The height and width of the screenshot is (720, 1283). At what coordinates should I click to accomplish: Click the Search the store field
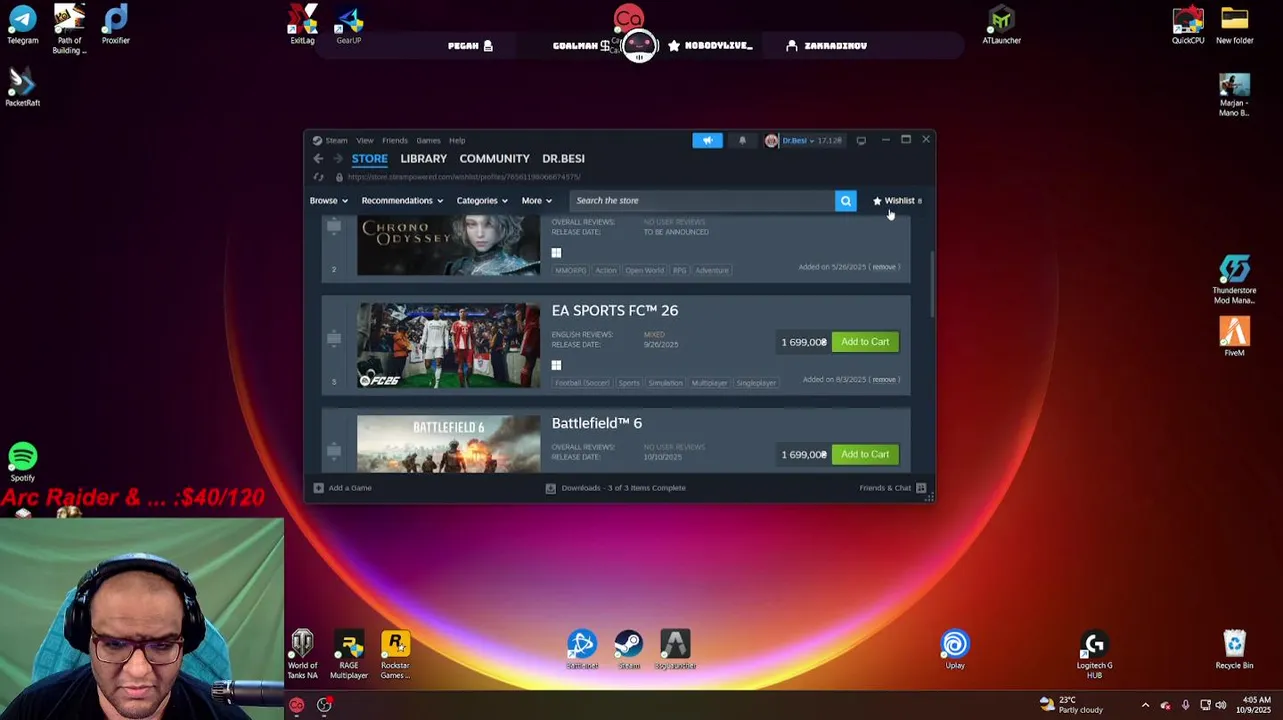pyautogui.click(x=703, y=201)
